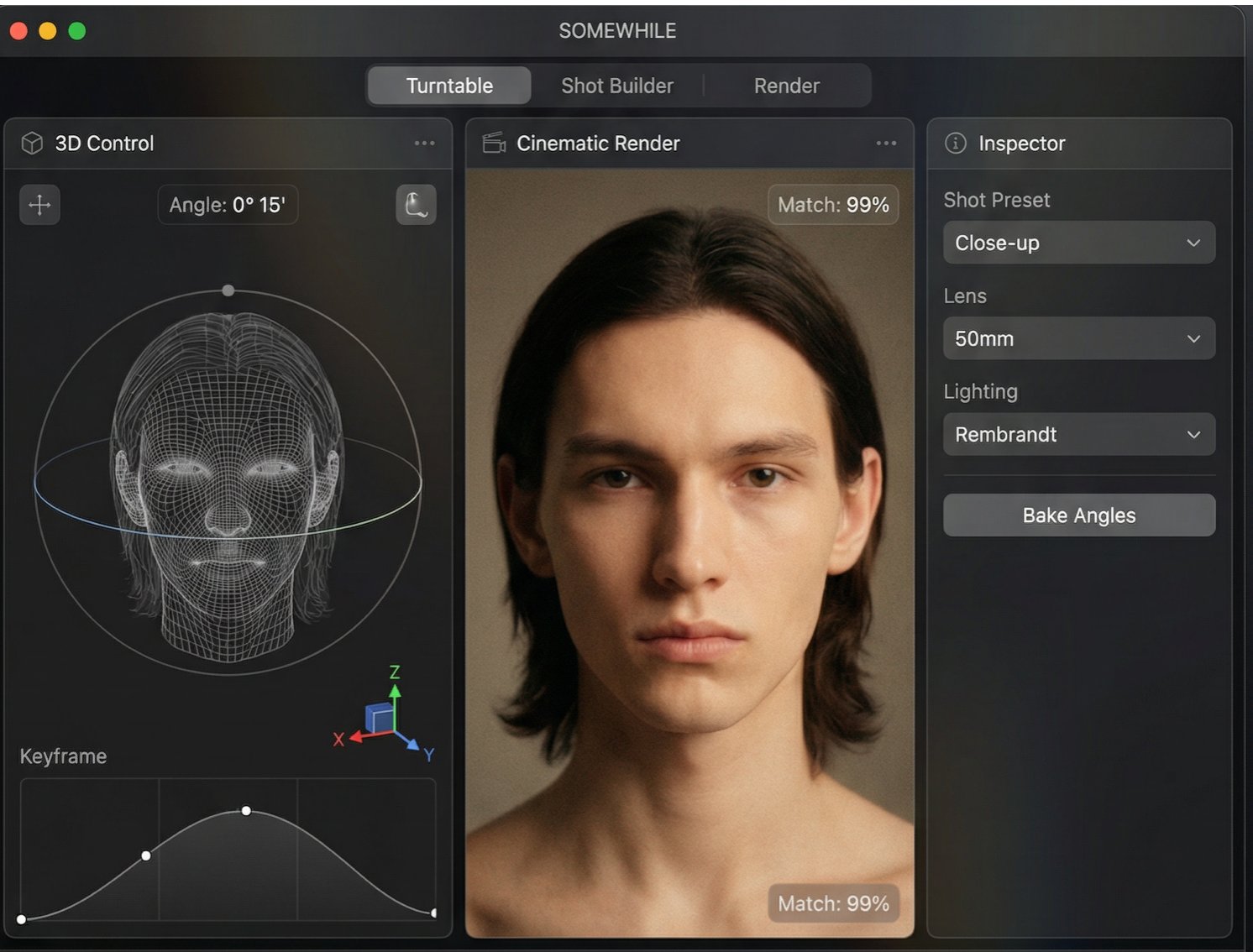Open the 3D Control panel options menu
This screenshot has height=952, width=1253.
[x=424, y=144]
